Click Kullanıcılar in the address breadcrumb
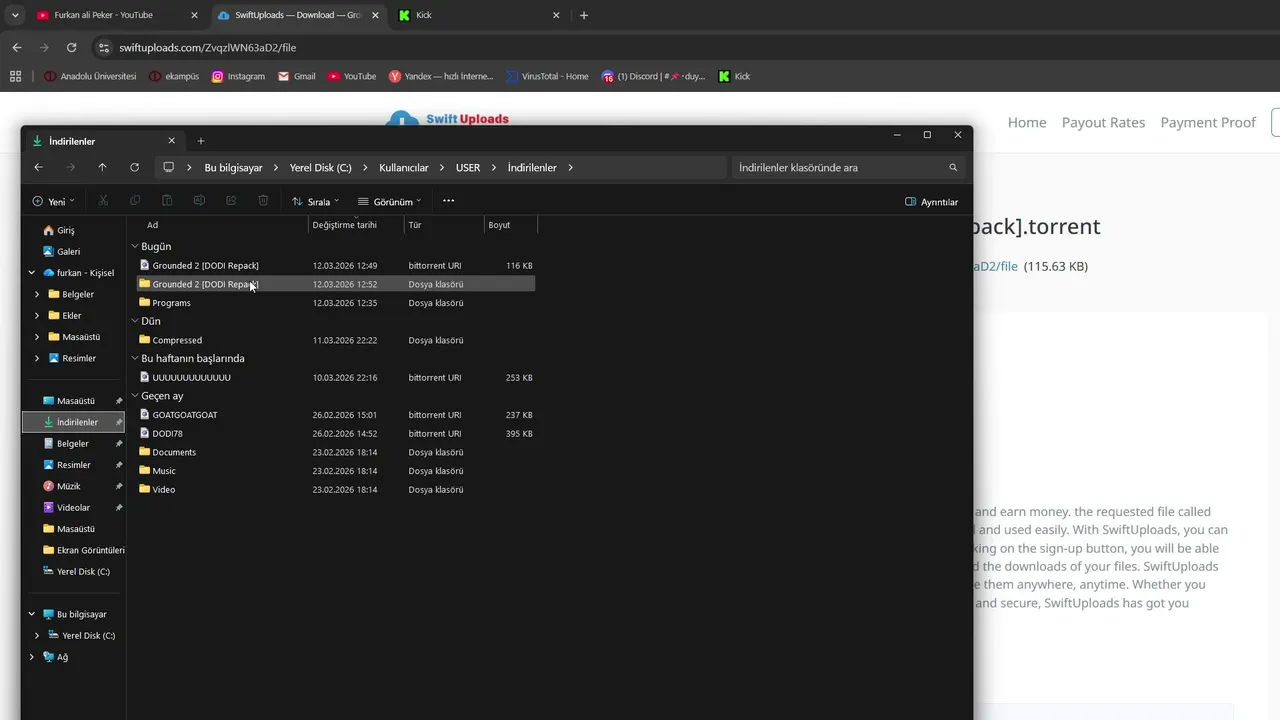The width and height of the screenshot is (1280, 720). coord(403,167)
